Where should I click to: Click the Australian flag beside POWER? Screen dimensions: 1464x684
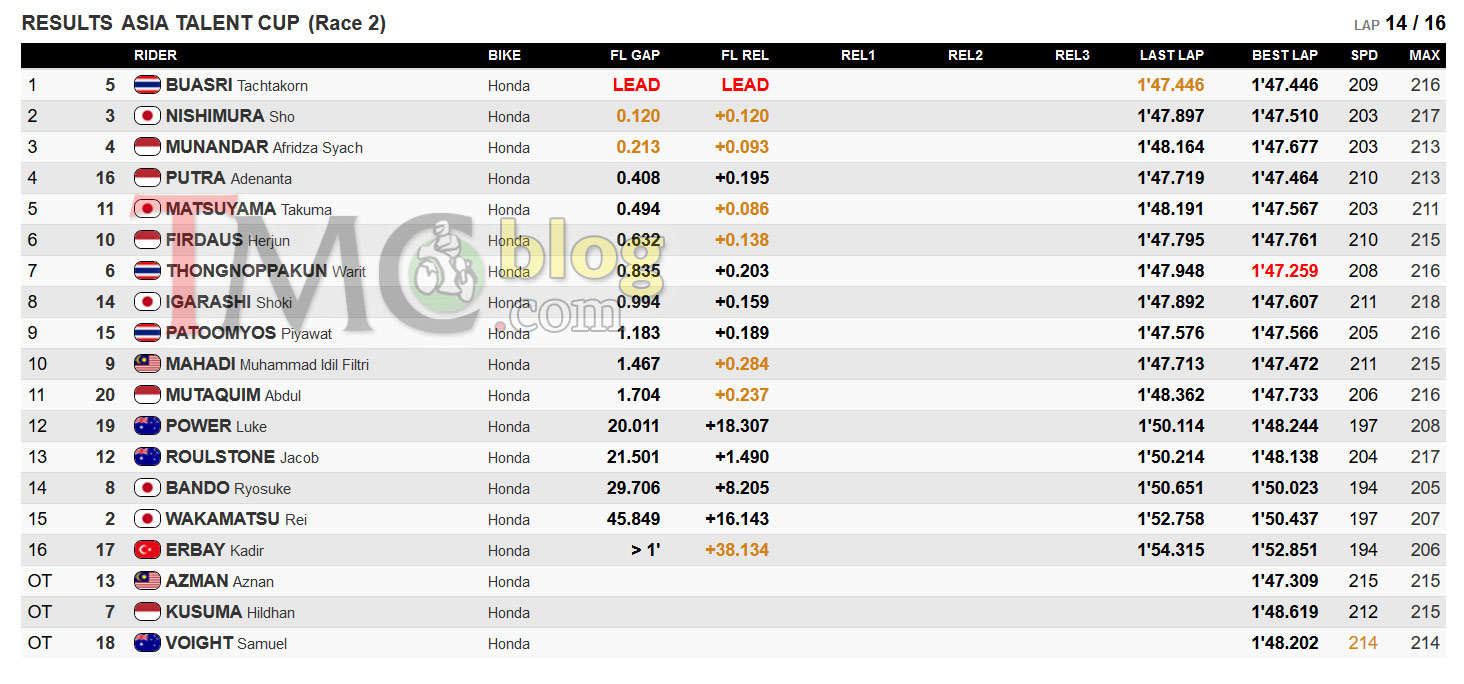tap(147, 426)
